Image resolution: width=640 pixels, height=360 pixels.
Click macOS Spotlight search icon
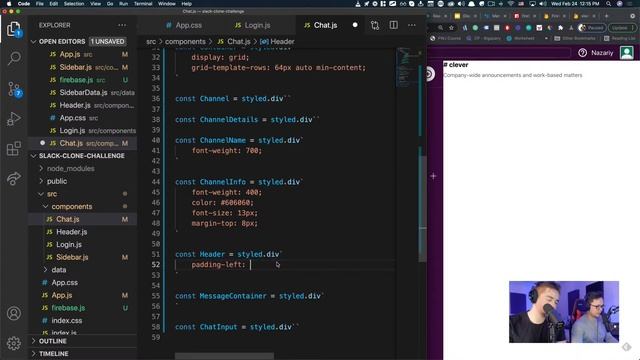[609, 4]
